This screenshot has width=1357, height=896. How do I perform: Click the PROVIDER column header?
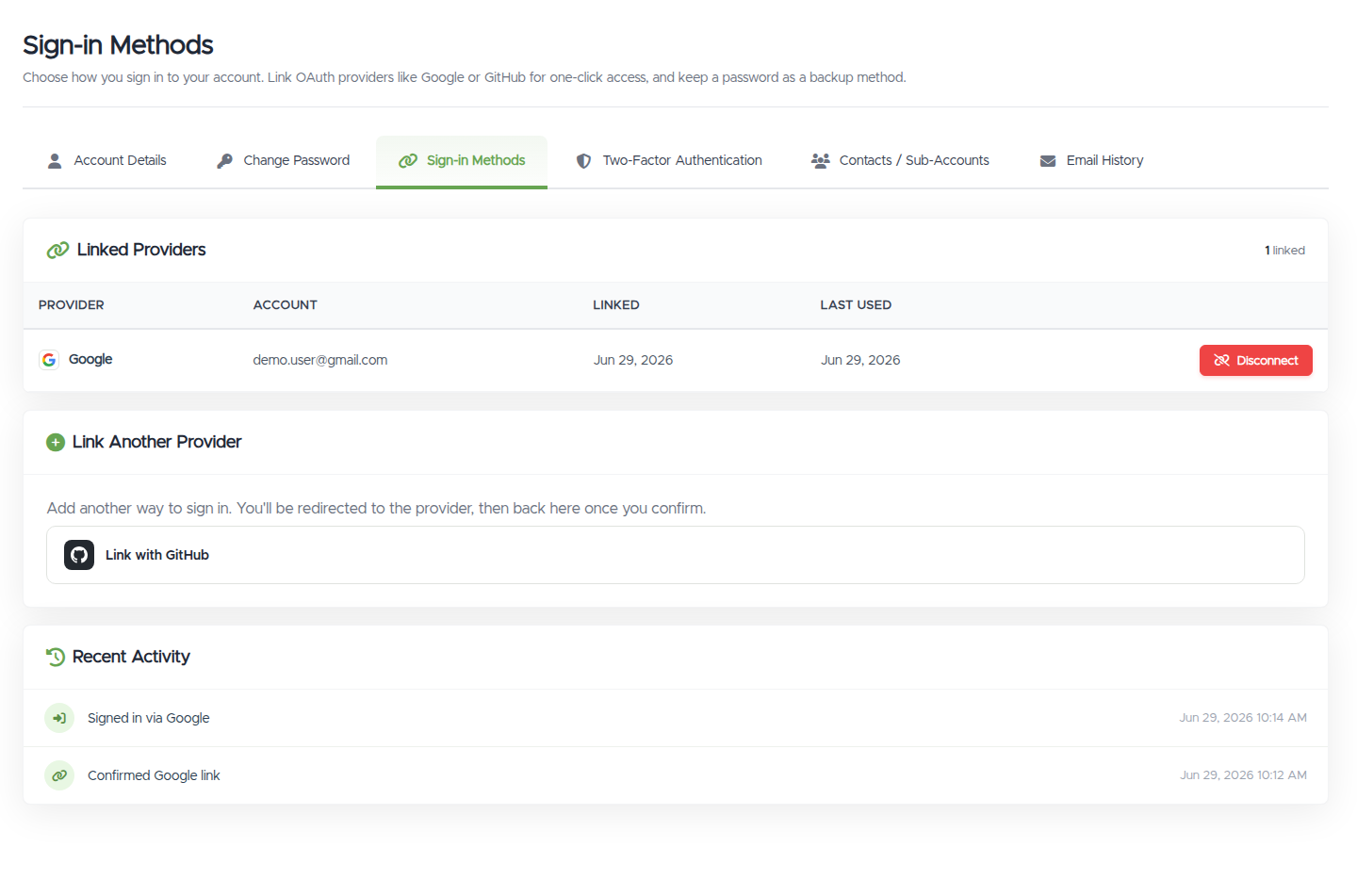pyautogui.click(x=72, y=305)
